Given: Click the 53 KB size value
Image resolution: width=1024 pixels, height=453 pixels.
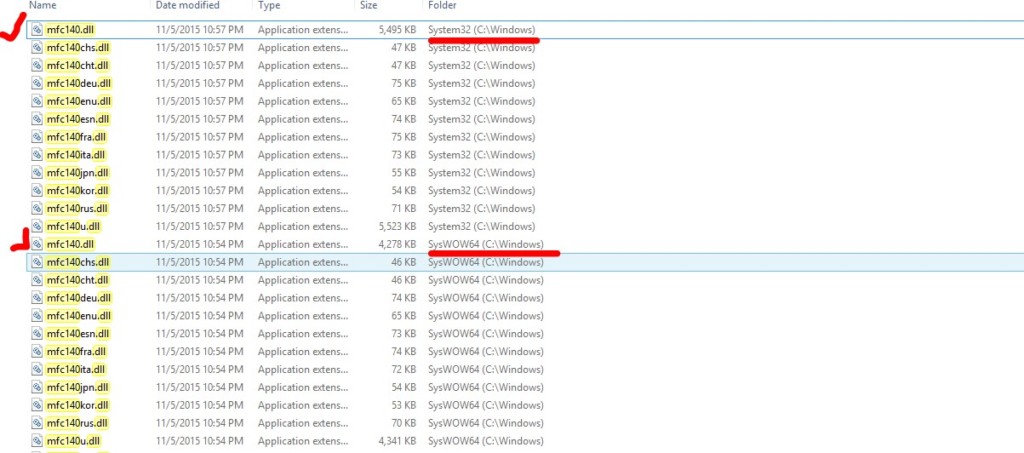Looking at the screenshot, I should click(x=404, y=405).
